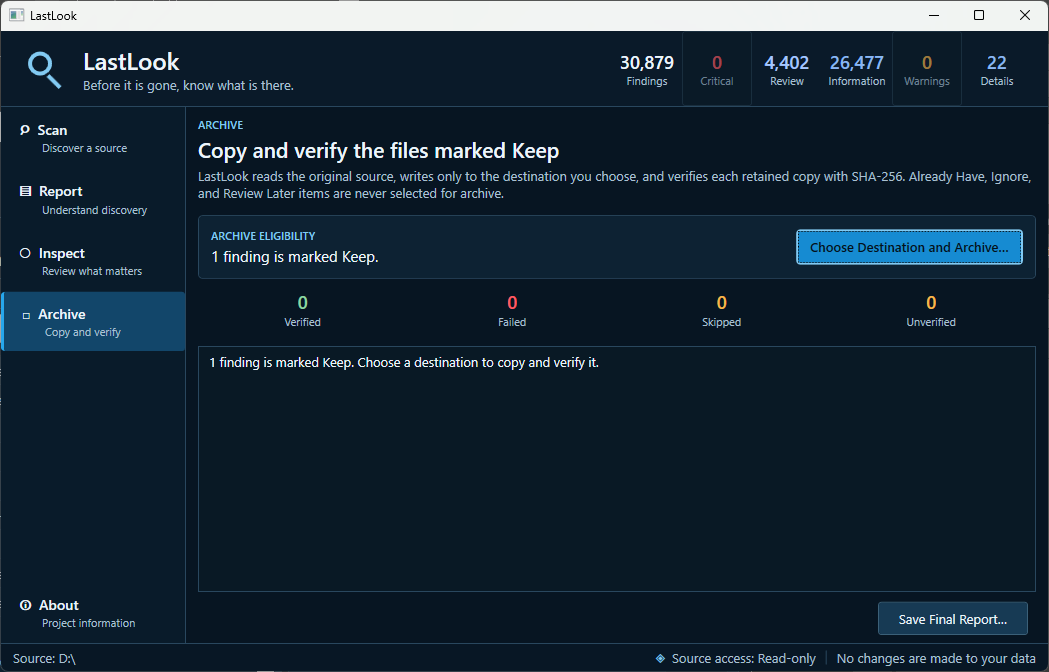The height and width of the screenshot is (672, 1049).
Task: Click the Archive square icon in sidebar
Action: [x=26, y=315]
